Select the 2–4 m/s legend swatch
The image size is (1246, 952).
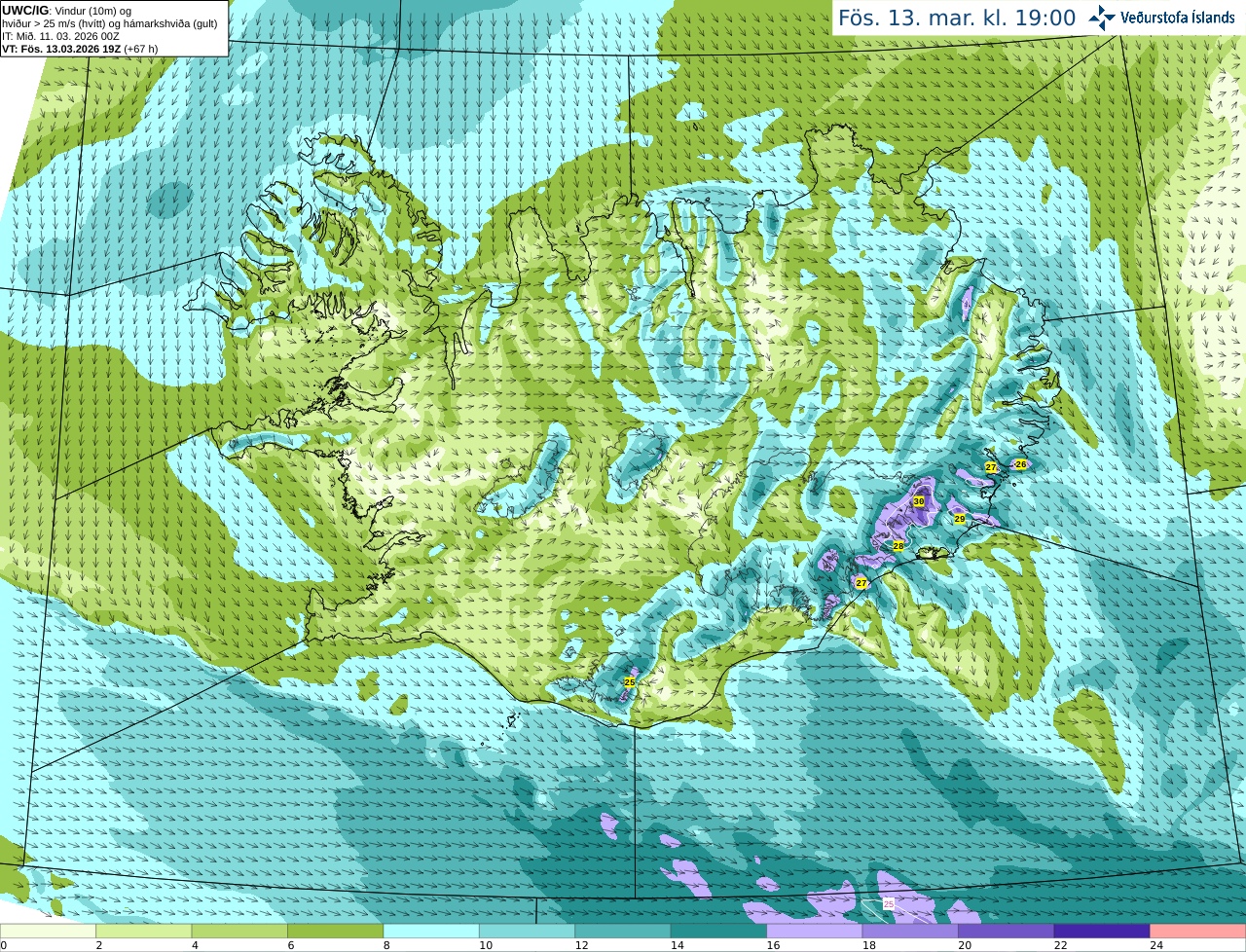pos(144,931)
